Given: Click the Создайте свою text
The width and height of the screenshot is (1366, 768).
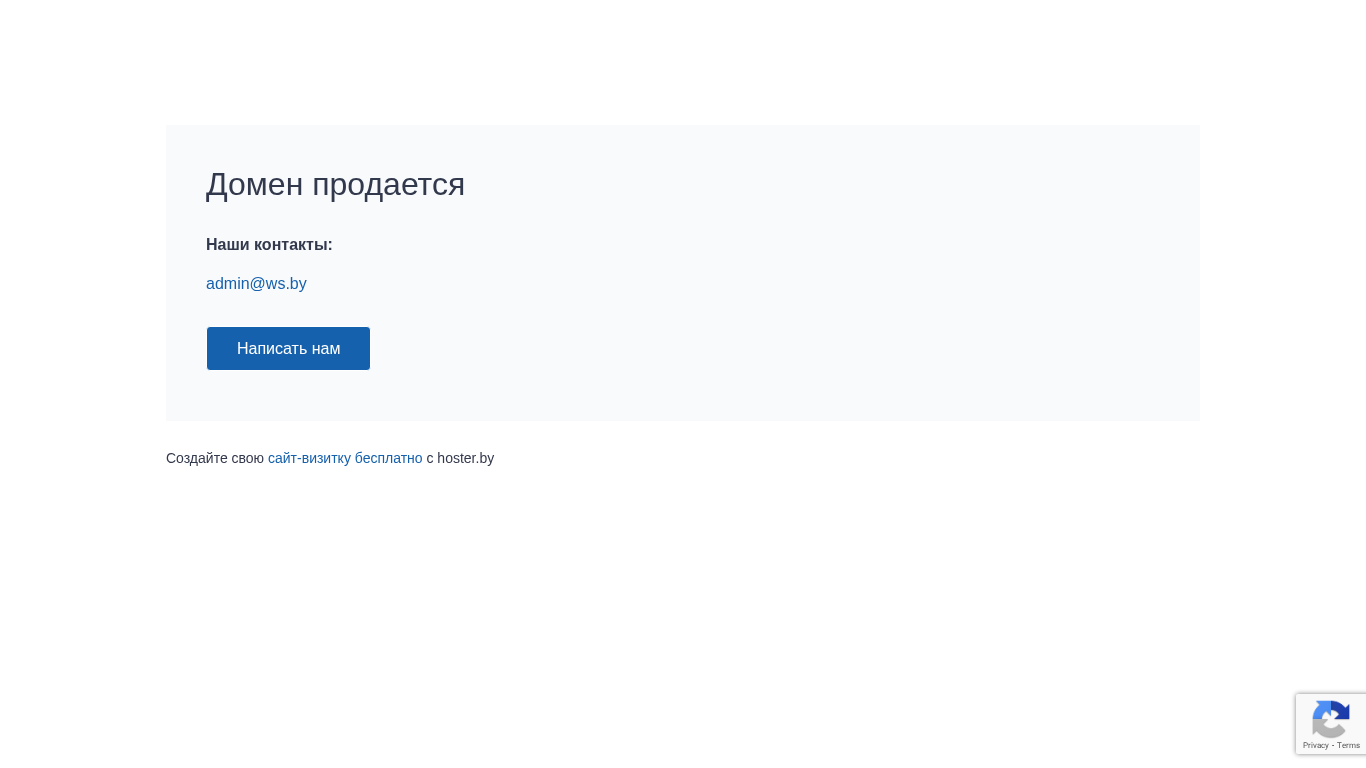Looking at the screenshot, I should coord(215,458).
